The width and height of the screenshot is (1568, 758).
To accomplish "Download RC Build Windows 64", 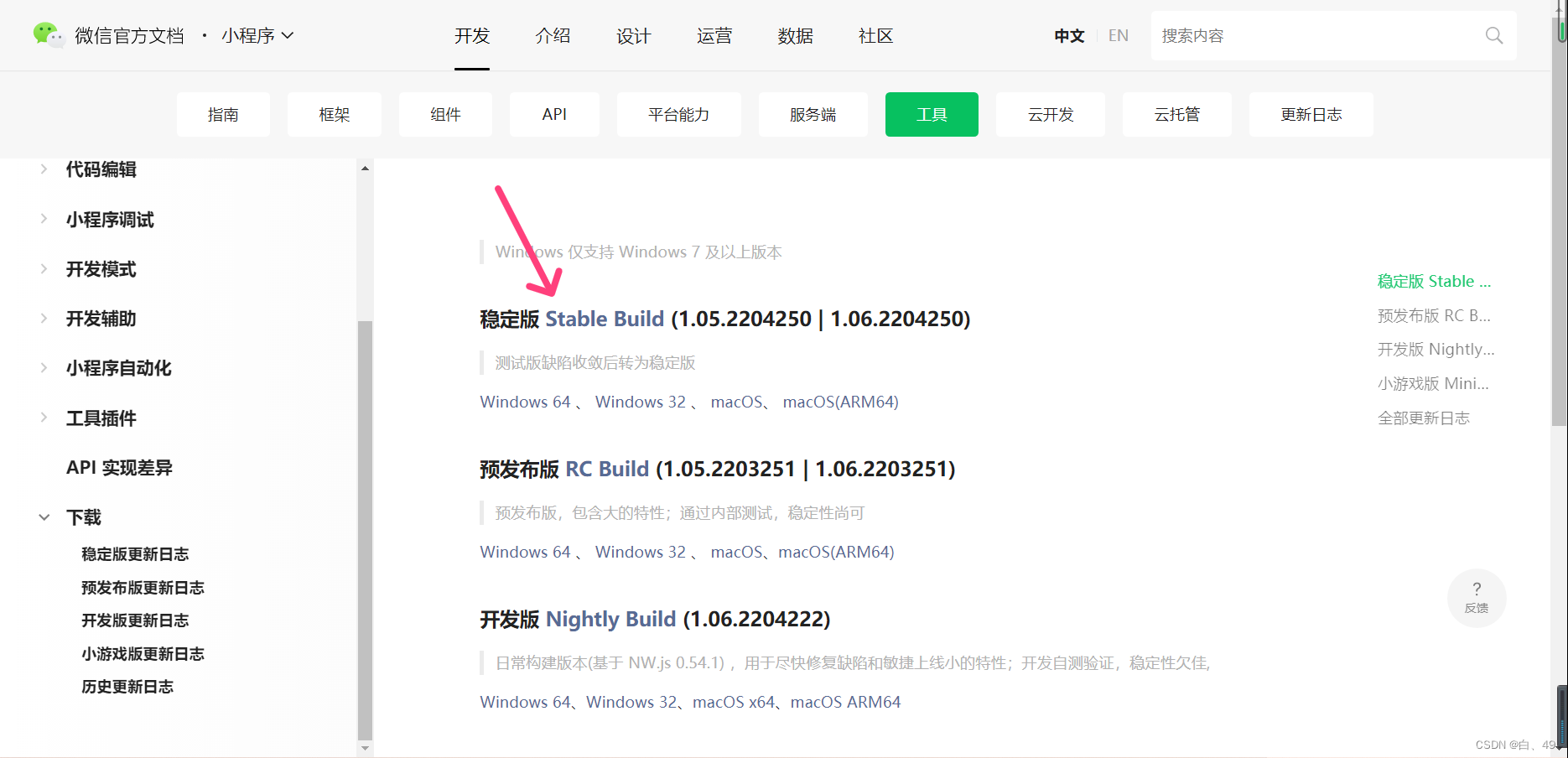I will pyautogui.click(x=525, y=552).
